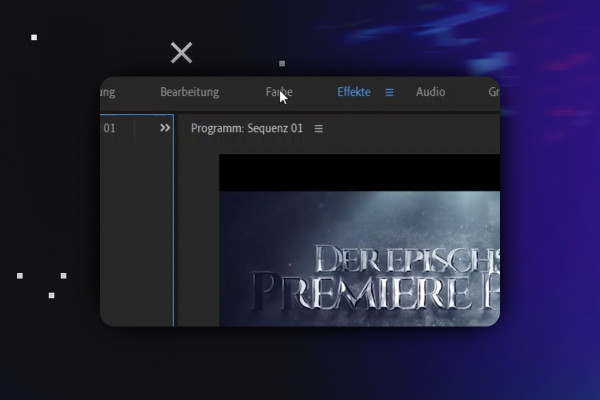This screenshot has width=600, height=400.
Task: Open the Effekte workspace menu icon
Action: tap(389, 92)
